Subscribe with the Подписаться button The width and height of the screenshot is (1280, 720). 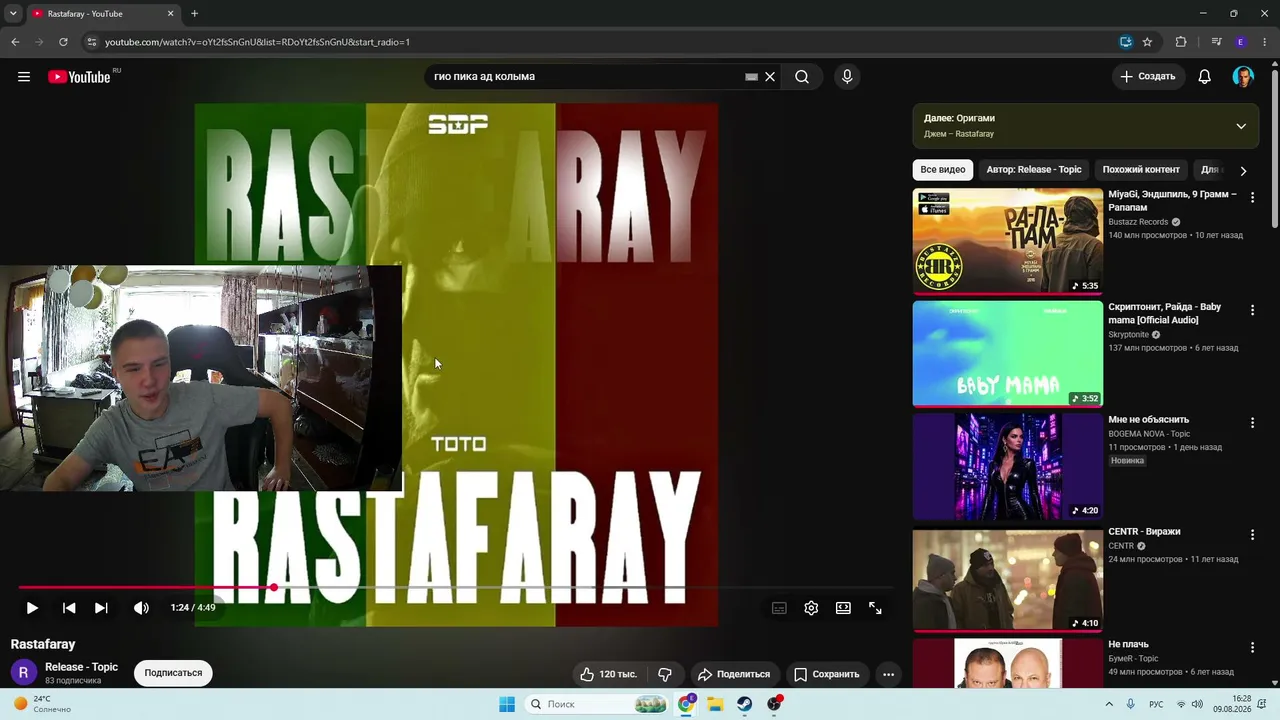click(173, 673)
